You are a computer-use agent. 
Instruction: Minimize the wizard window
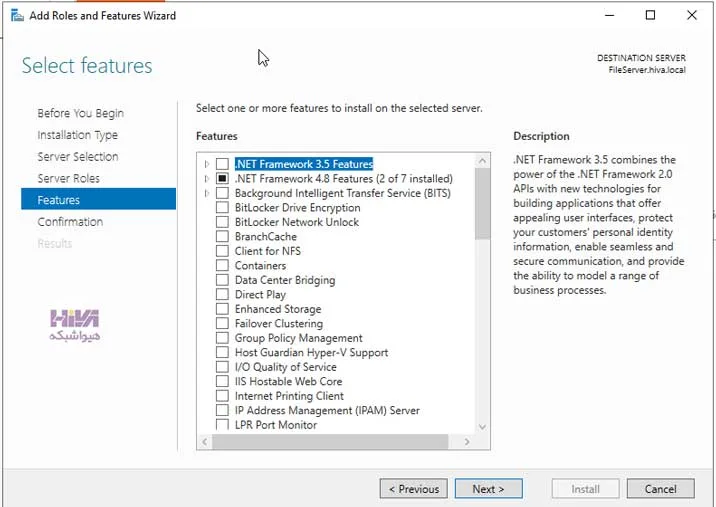(609, 15)
